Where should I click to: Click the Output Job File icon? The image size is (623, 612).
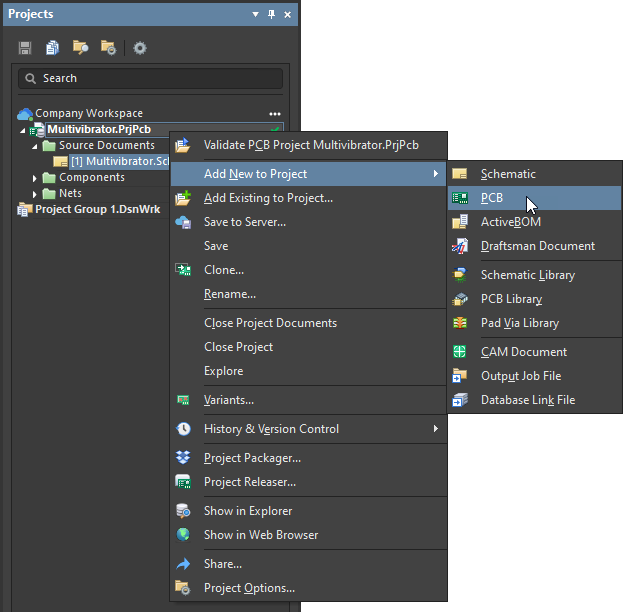[x=460, y=376]
